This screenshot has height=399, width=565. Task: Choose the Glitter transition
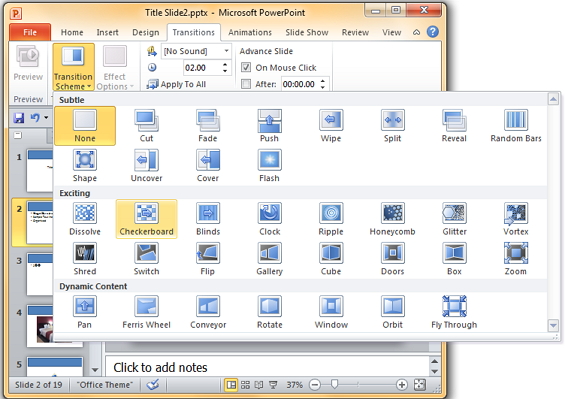454,219
